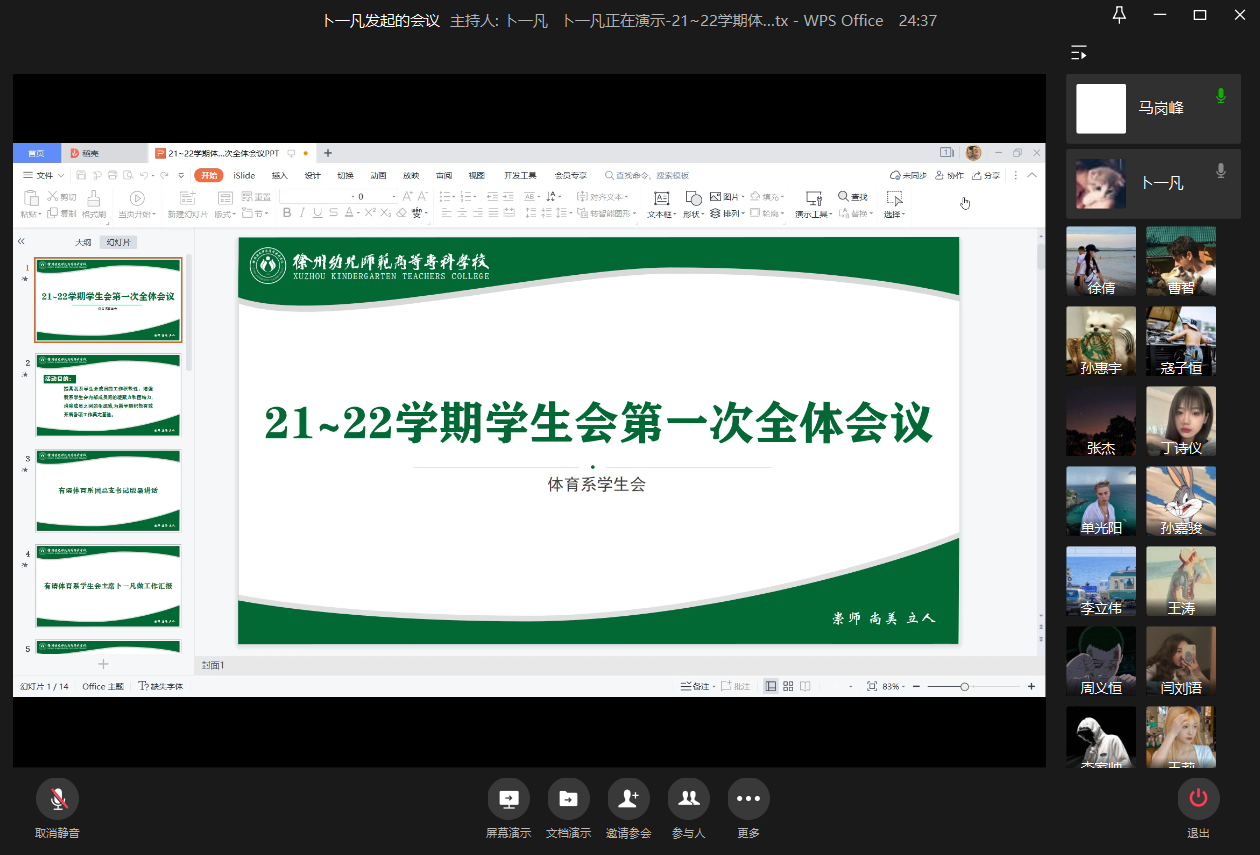Leave the meeting with 退出 button
Image resolution: width=1260 pixels, height=855 pixels.
(1198, 799)
